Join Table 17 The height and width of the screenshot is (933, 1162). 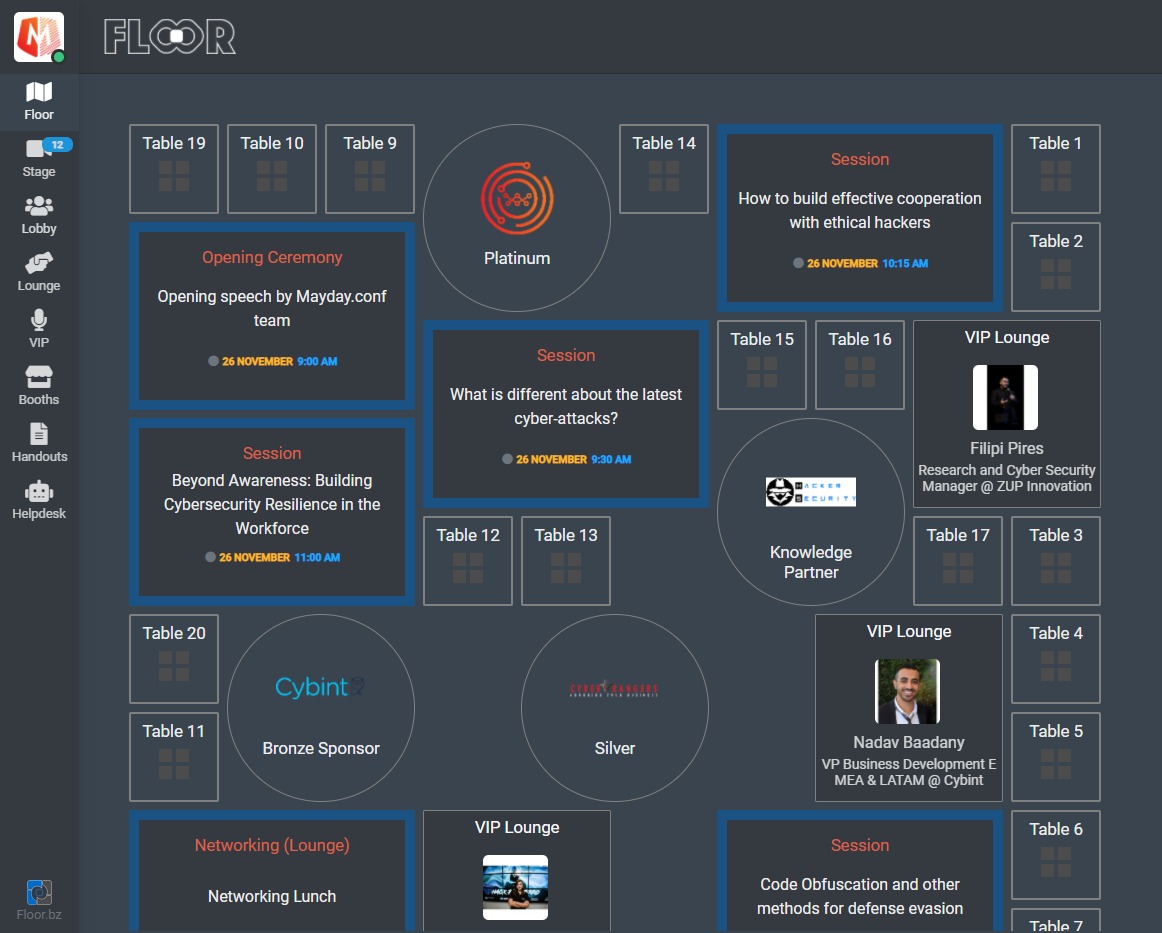click(x=958, y=561)
